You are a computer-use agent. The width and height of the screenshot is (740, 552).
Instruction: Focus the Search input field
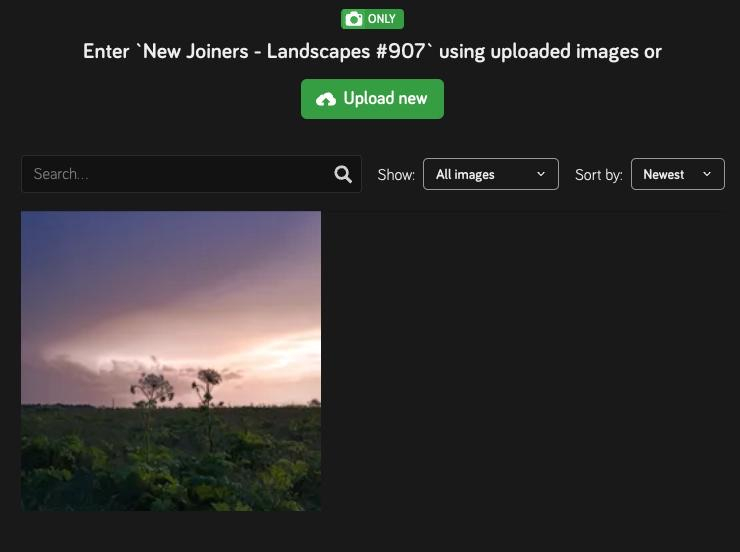(x=180, y=174)
